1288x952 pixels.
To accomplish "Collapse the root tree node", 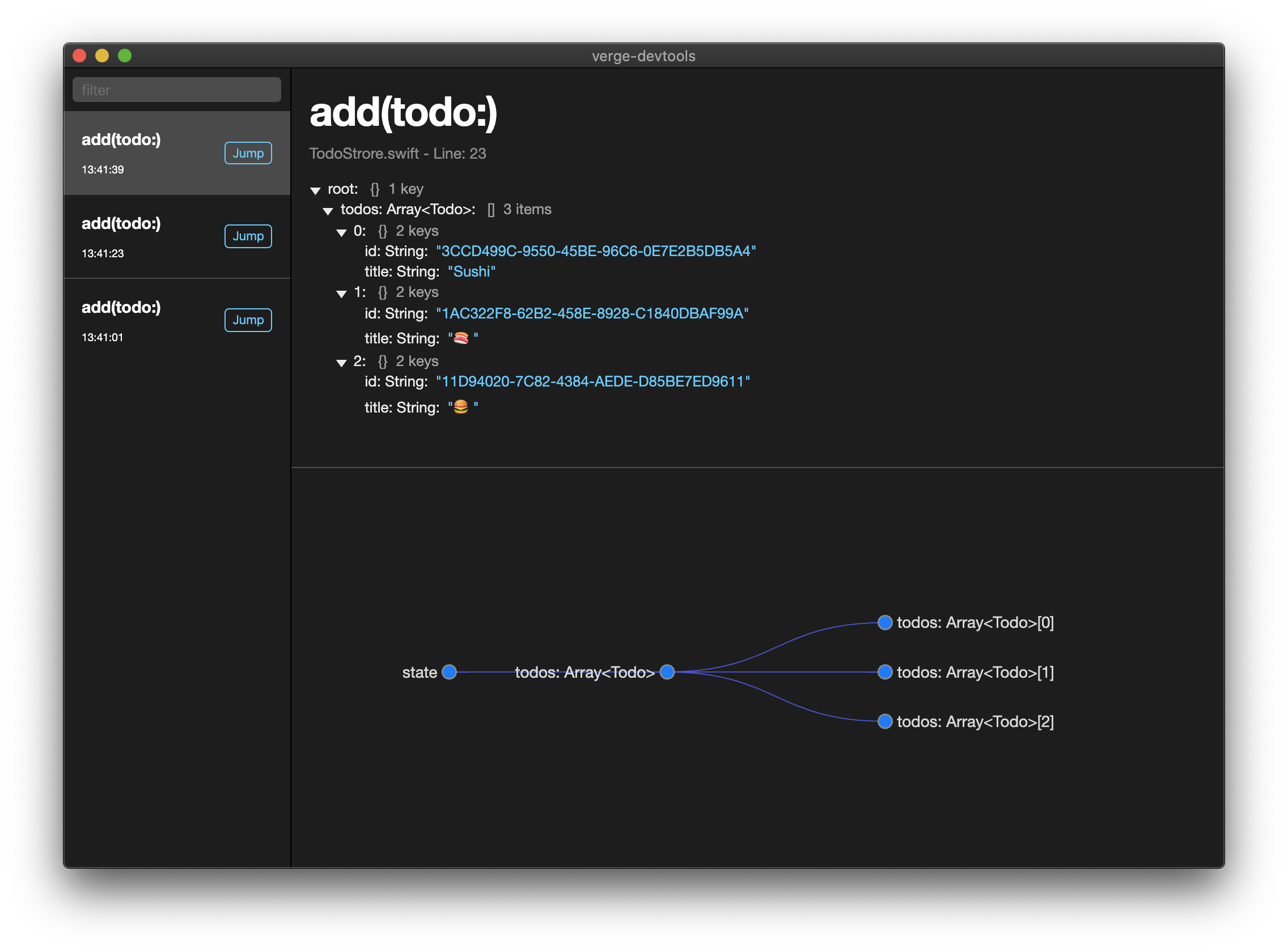I will click(x=315, y=190).
